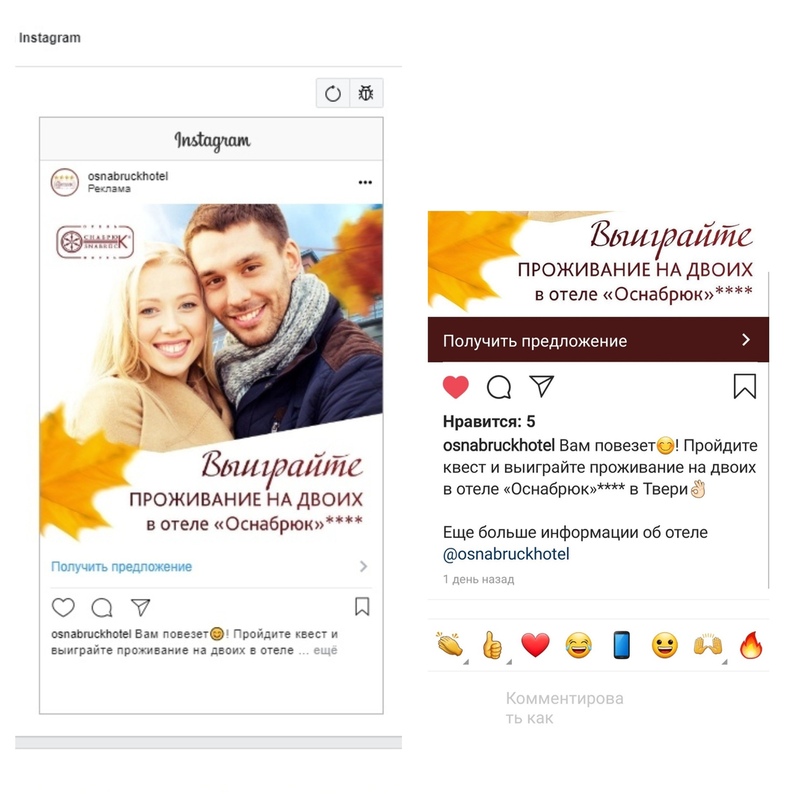Open the @osnabruckhotel mention link

506,554
